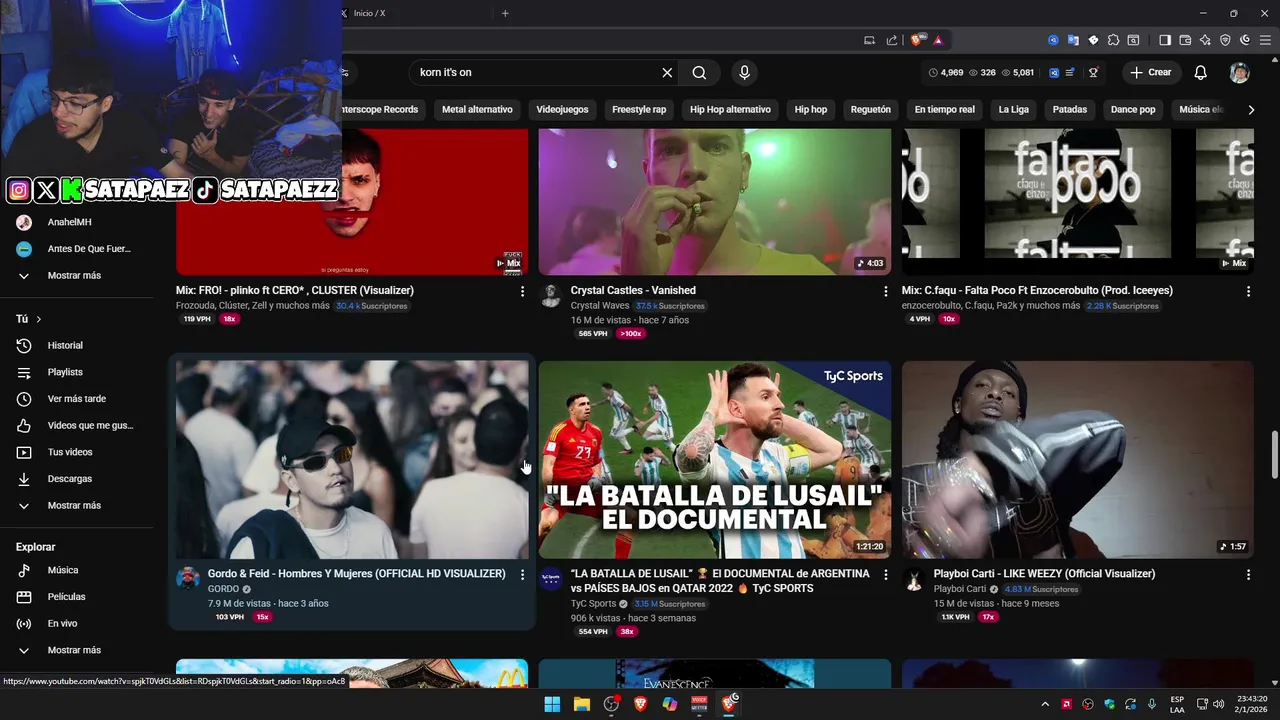Start voice search with the microphone icon
The height and width of the screenshot is (720, 1280).
744,72
